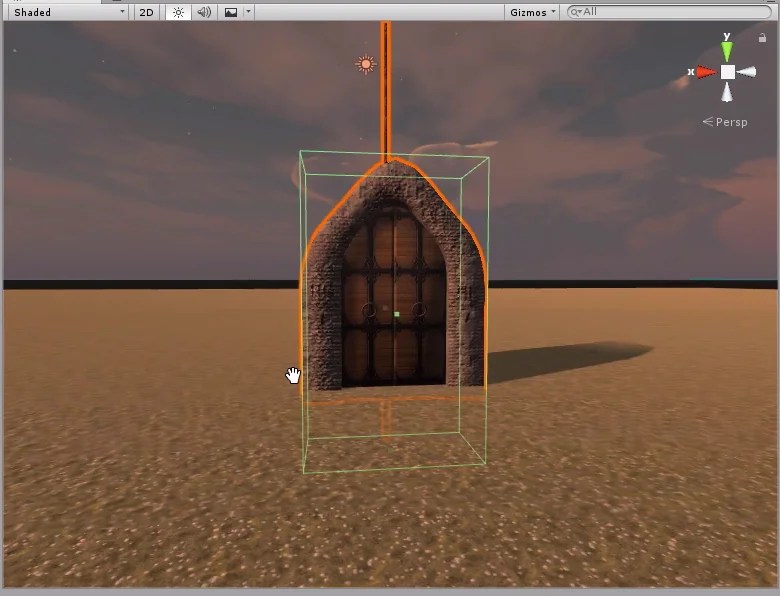
Task: Open the Shaded draw mode dropdown
Action: tap(69, 12)
